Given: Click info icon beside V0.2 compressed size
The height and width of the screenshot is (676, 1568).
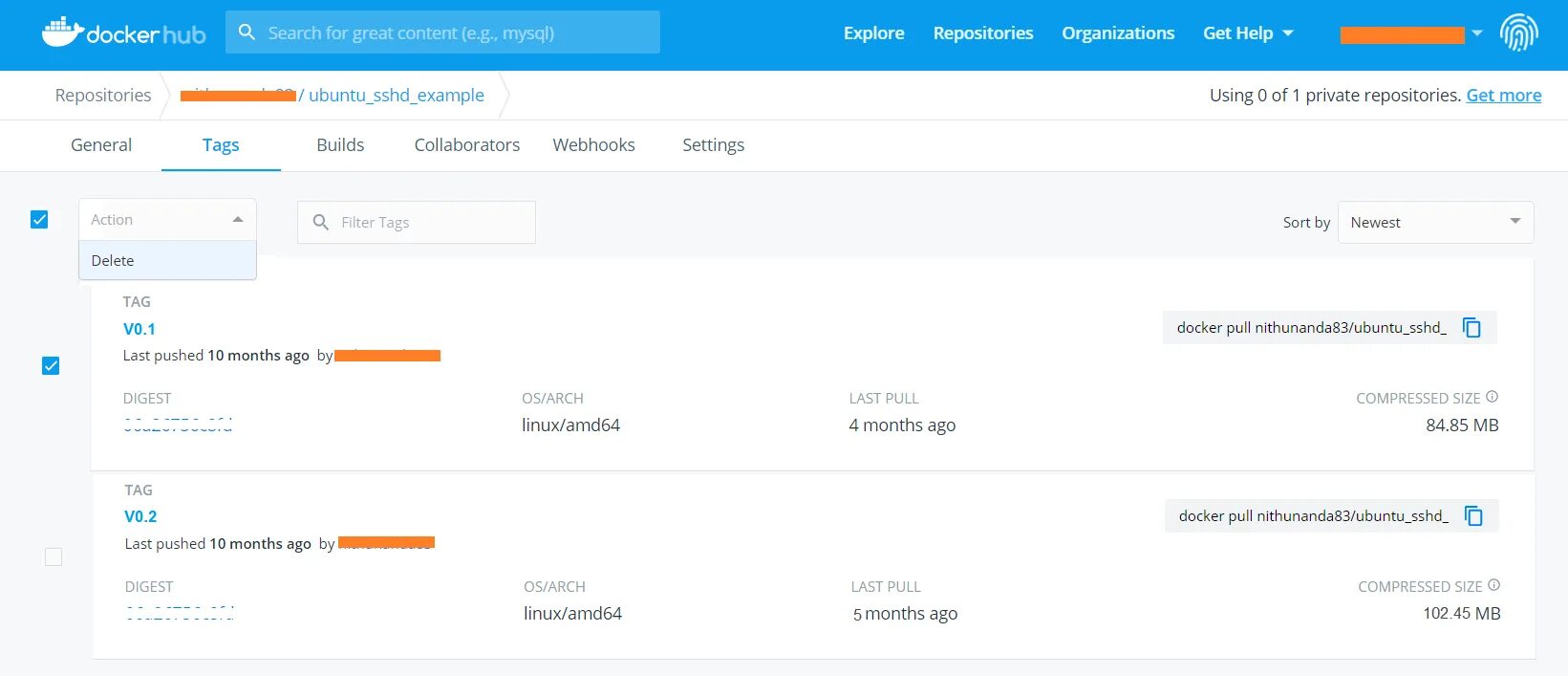Looking at the screenshot, I should tap(1494, 585).
